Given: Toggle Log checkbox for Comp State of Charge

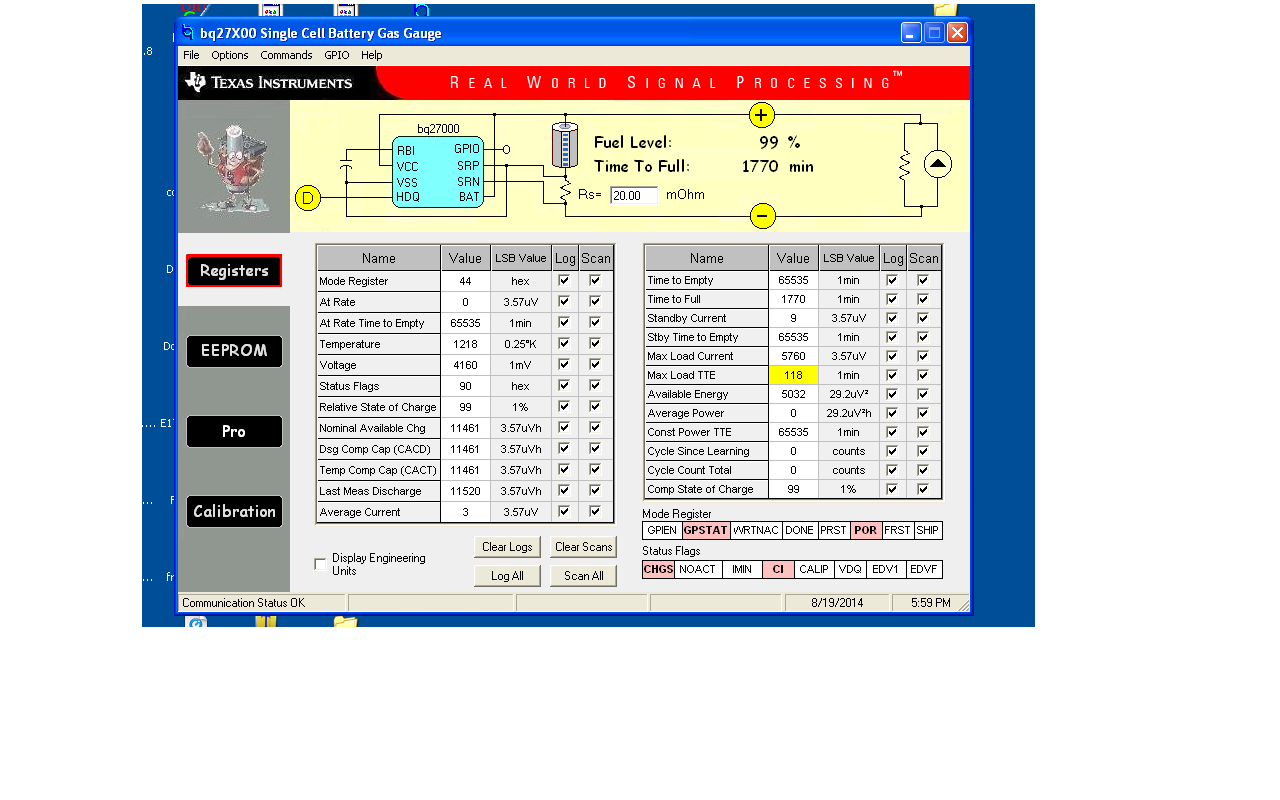Looking at the screenshot, I should click(892, 489).
